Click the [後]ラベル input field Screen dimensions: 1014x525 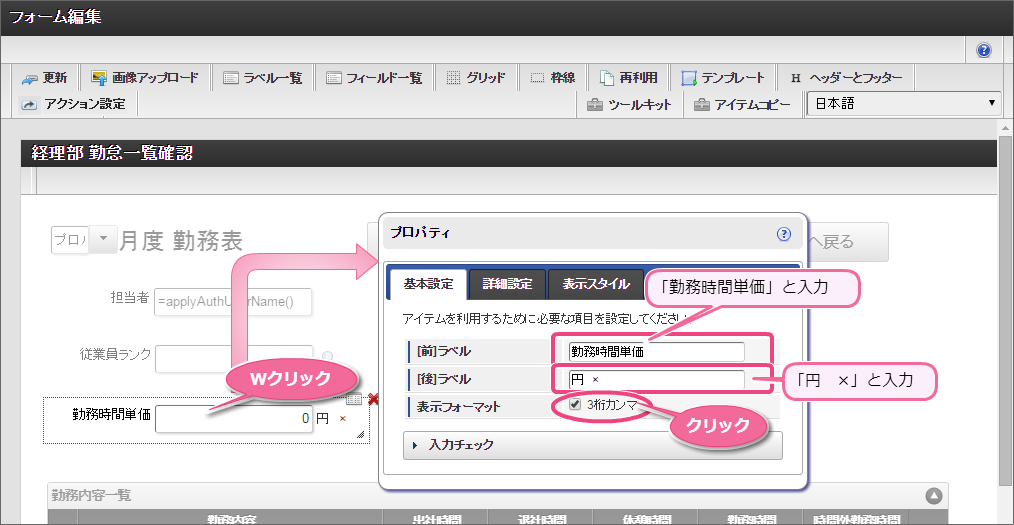656,379
